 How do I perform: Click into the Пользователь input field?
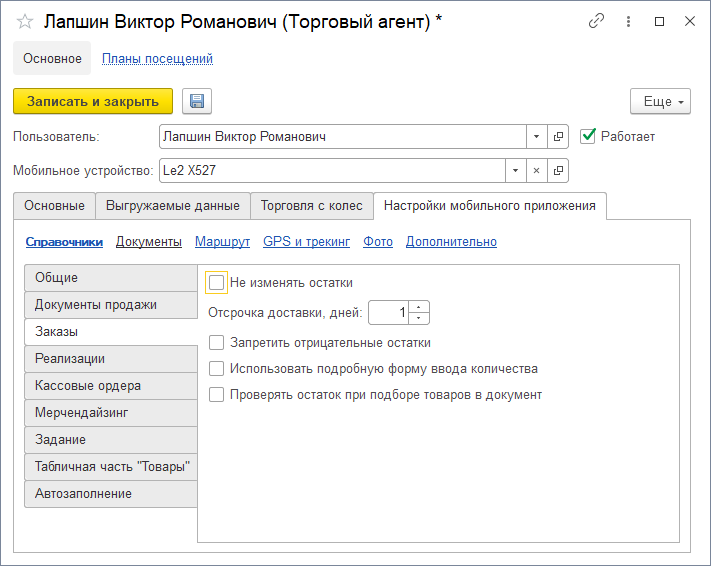[343, 137]
